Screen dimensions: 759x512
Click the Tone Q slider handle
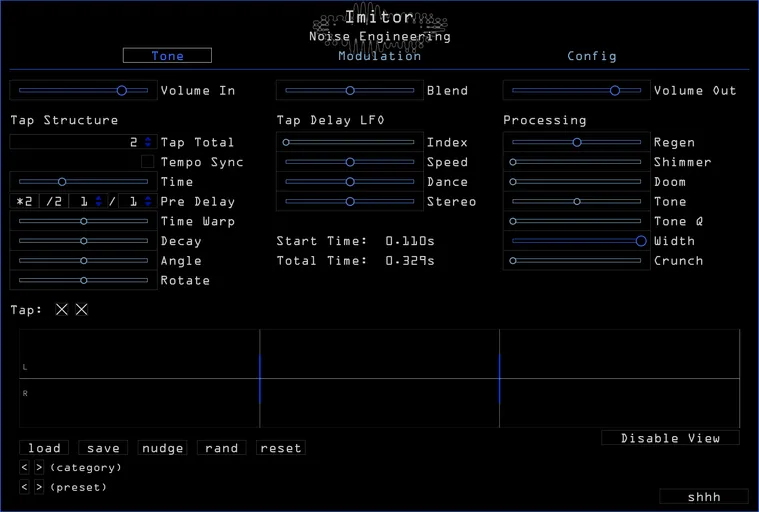[x=513, y=221]
